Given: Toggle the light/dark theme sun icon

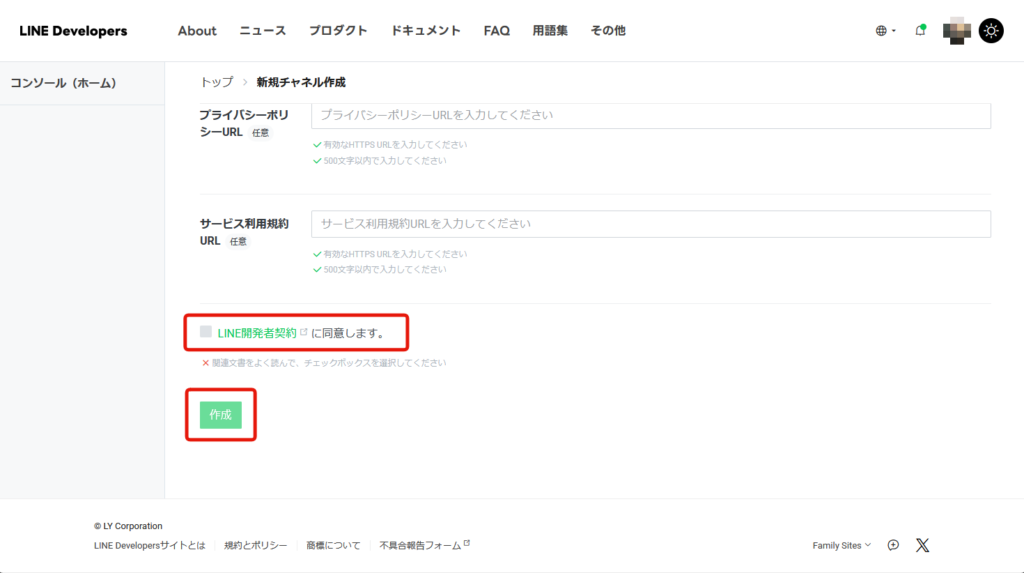Looking at the screenshot, I should tap(991, 31).
